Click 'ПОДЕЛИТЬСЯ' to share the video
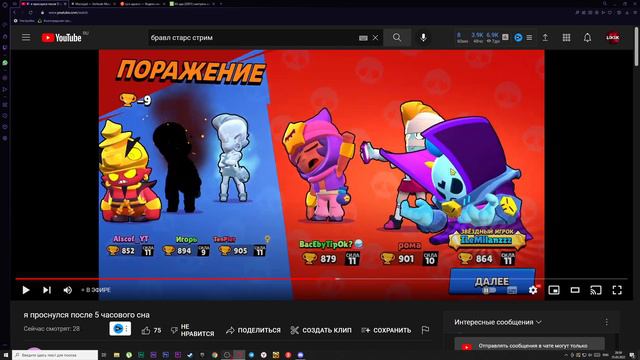Screen dimensions: 640x360 (253, 330)
